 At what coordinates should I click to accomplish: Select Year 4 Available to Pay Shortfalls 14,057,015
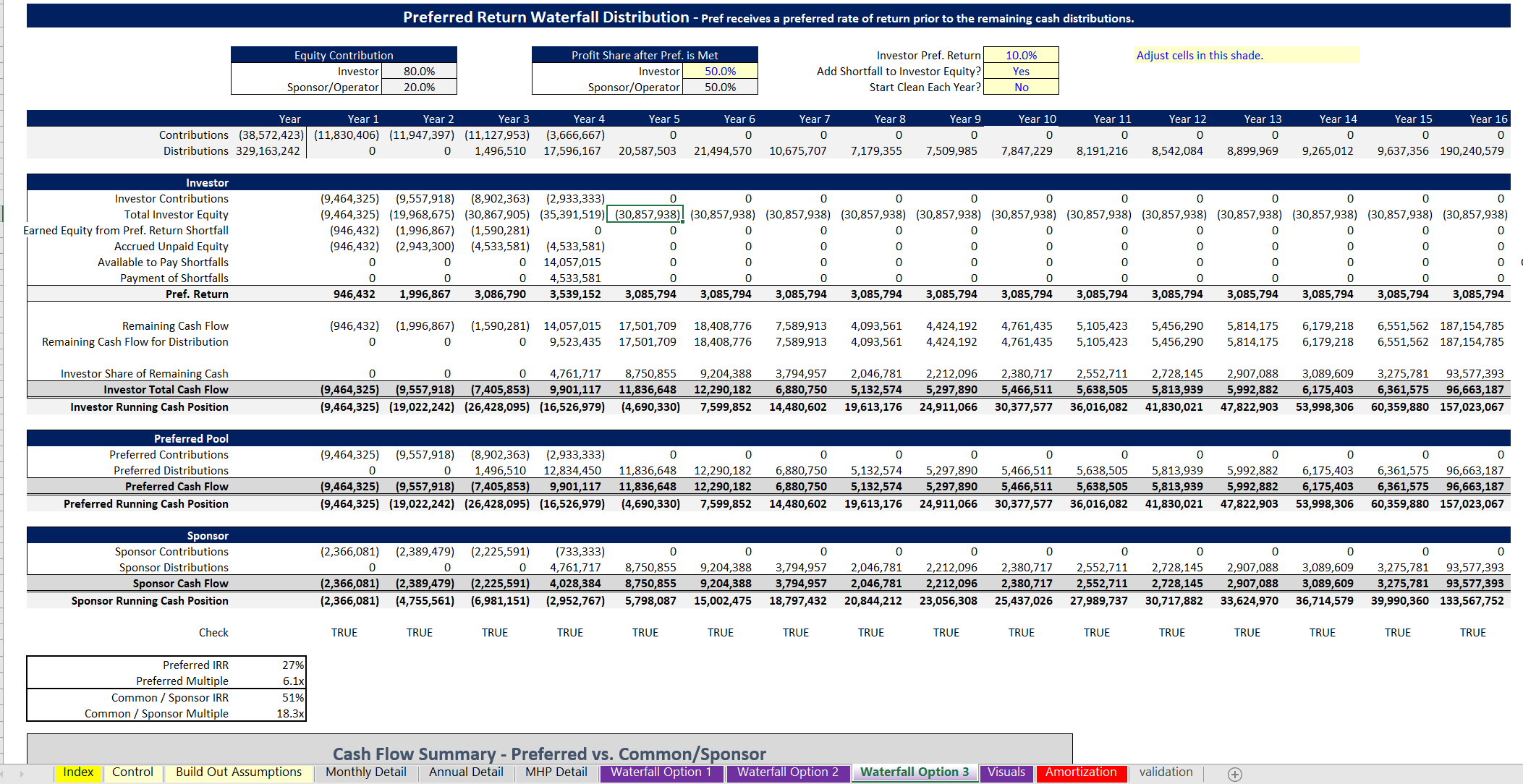[572, 262]
